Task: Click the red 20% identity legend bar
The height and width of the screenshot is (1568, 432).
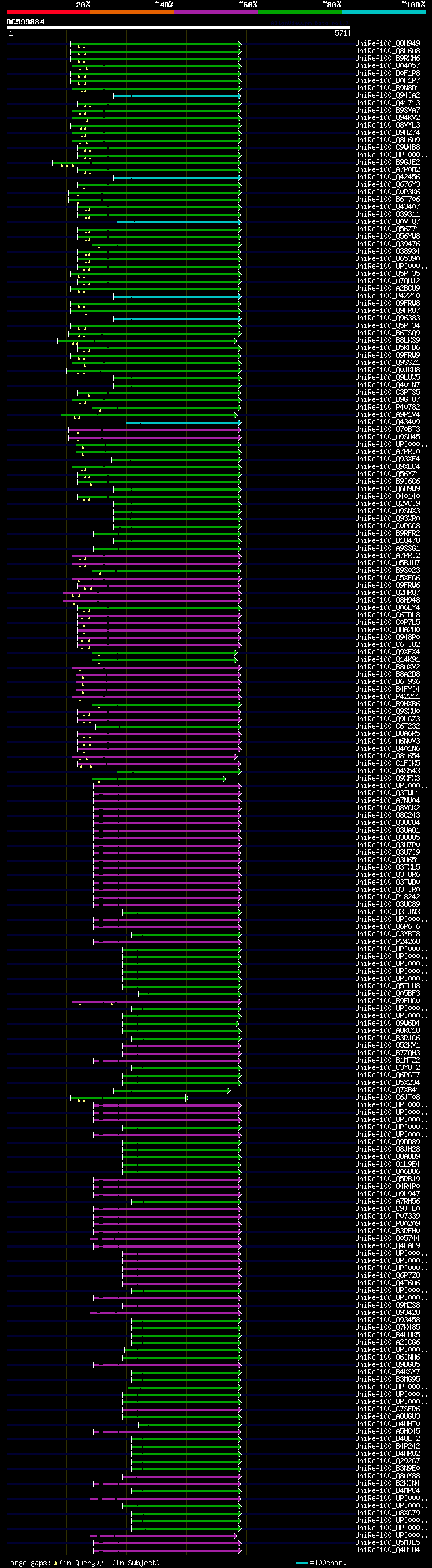Action: point(49,11)
